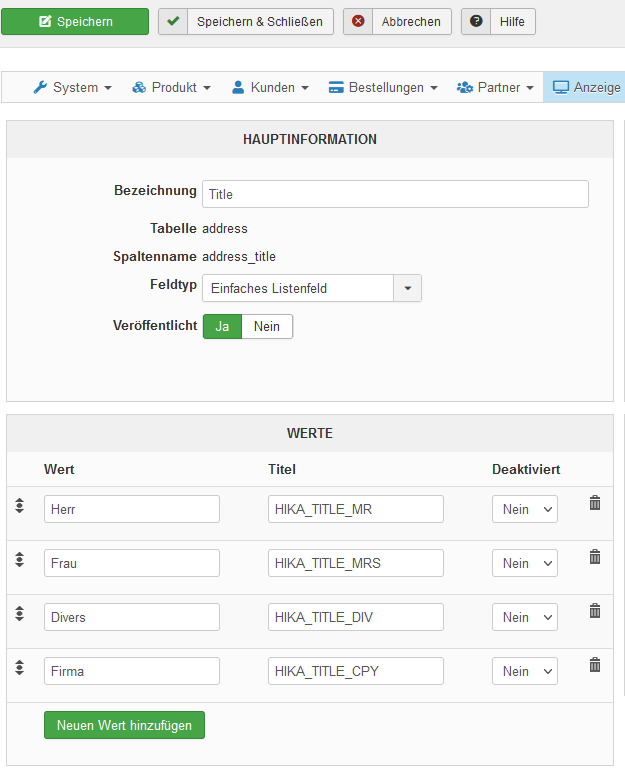625x772 pixels.
Task: Click trash icon for the Frau row
Action: click(595, 557)
